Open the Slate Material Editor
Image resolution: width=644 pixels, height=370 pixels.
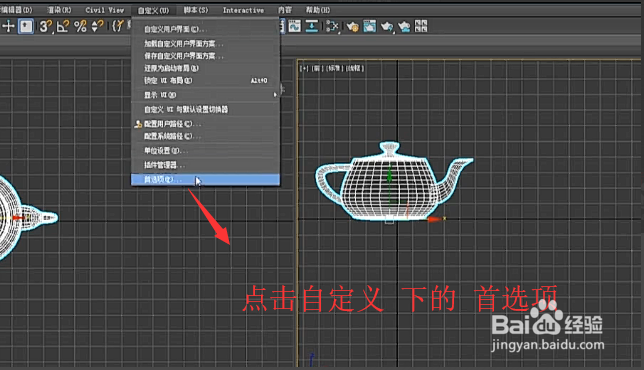pyautogui.click(x=332, y=27)
